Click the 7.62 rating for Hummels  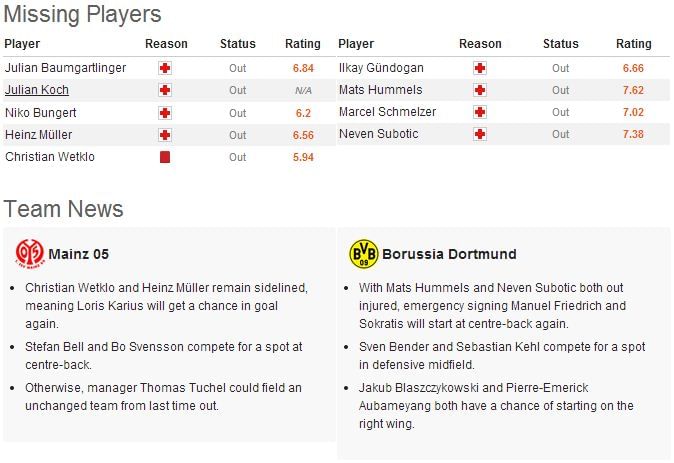pos(633,90)
